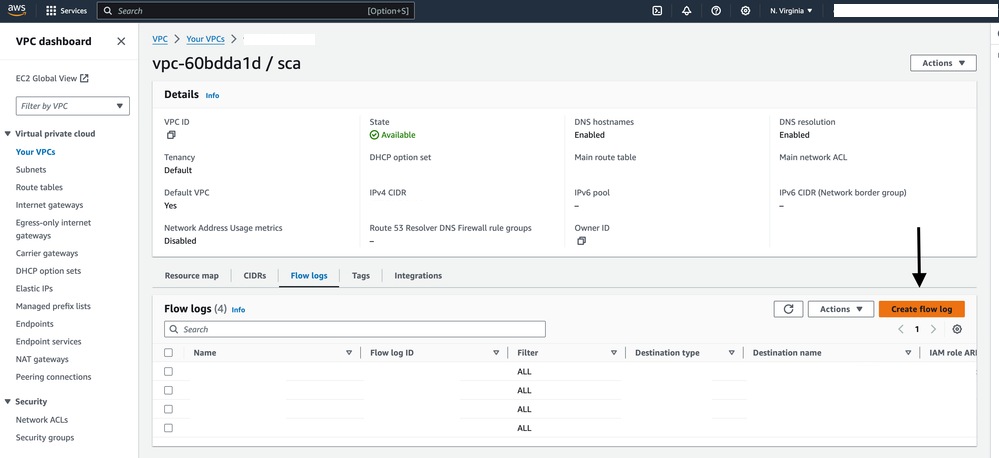Check the second flow log row

(x=168, y=390)
